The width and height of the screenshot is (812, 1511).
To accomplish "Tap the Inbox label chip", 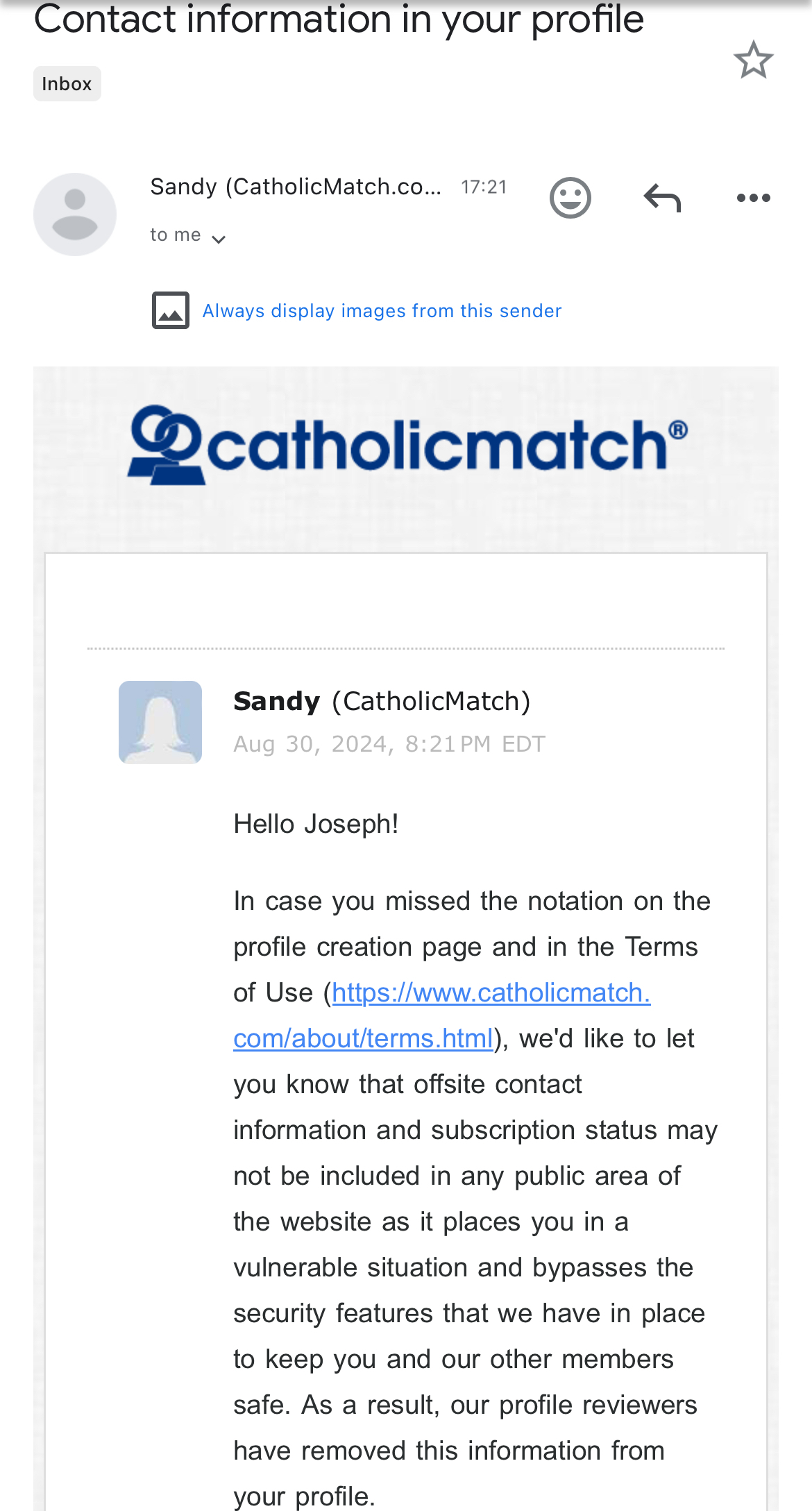I will 67,84.
